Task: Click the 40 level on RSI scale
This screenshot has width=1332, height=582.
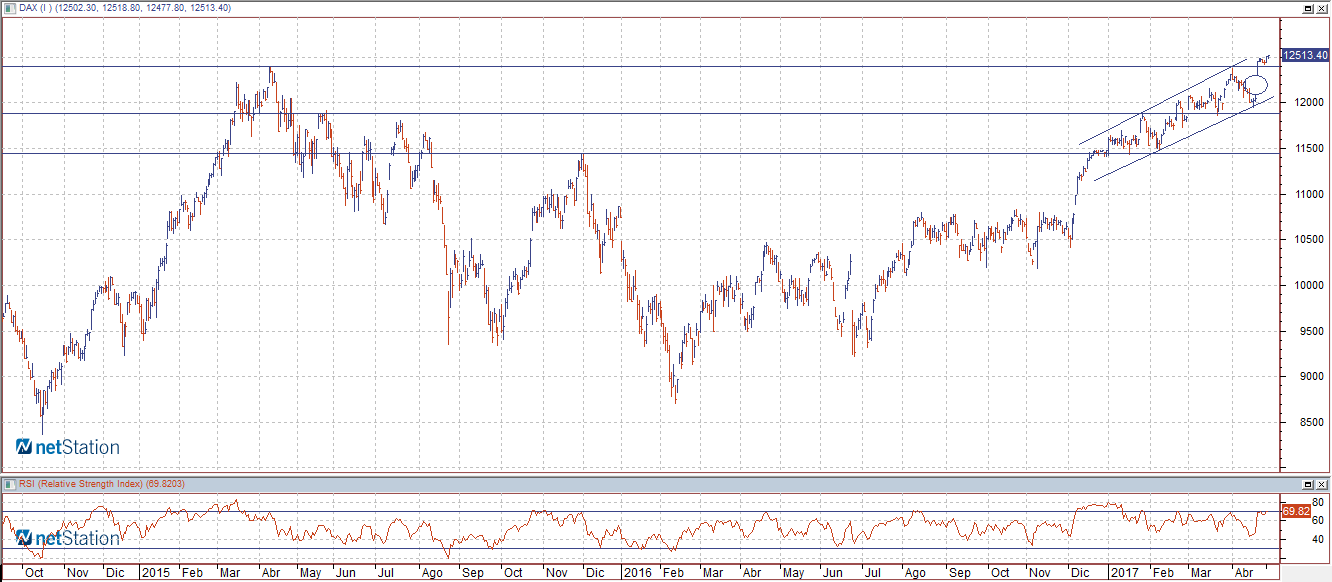Action: [x=1319, y=539]
